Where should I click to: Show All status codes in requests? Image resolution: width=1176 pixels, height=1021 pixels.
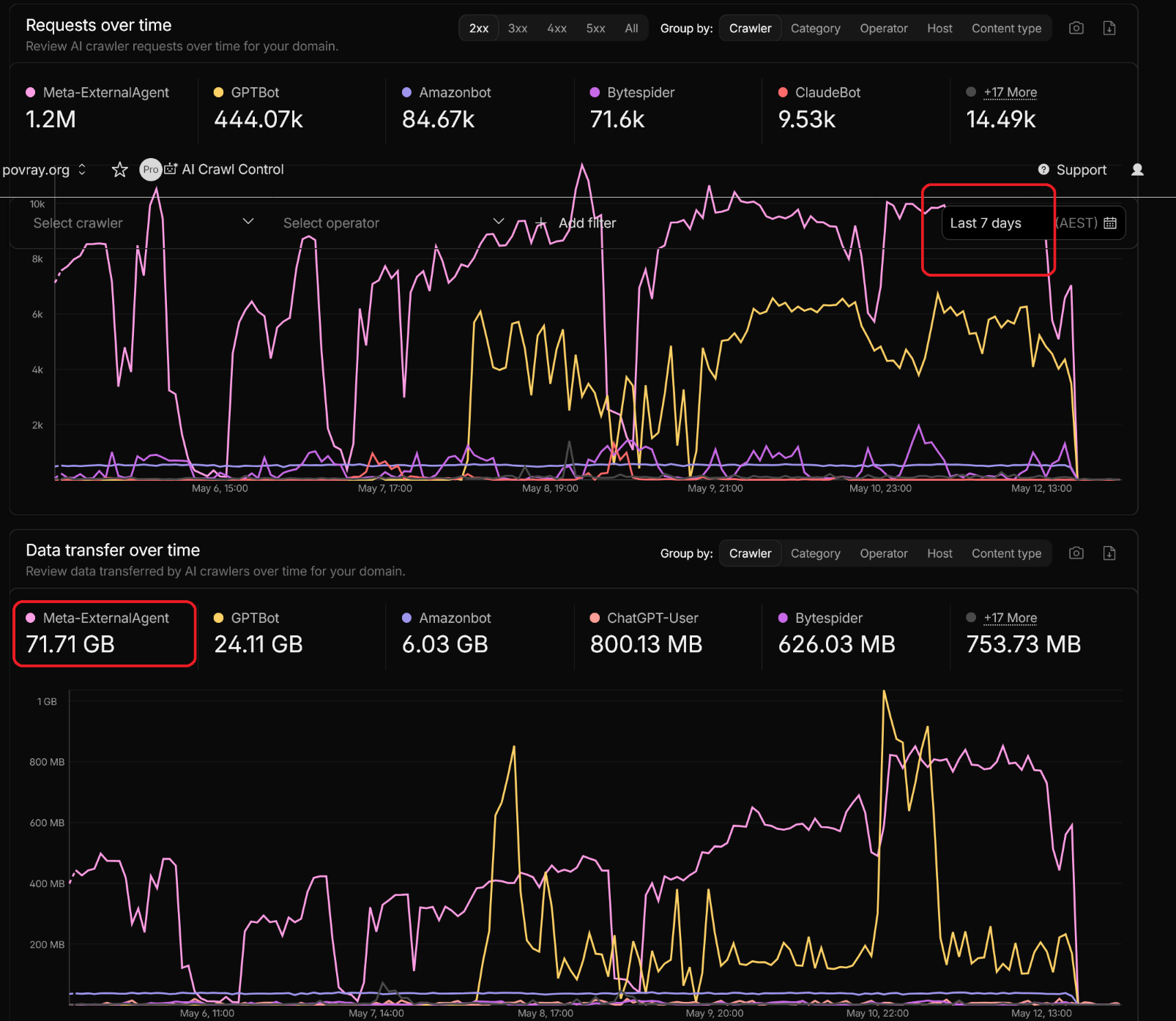tap(631, 29)
